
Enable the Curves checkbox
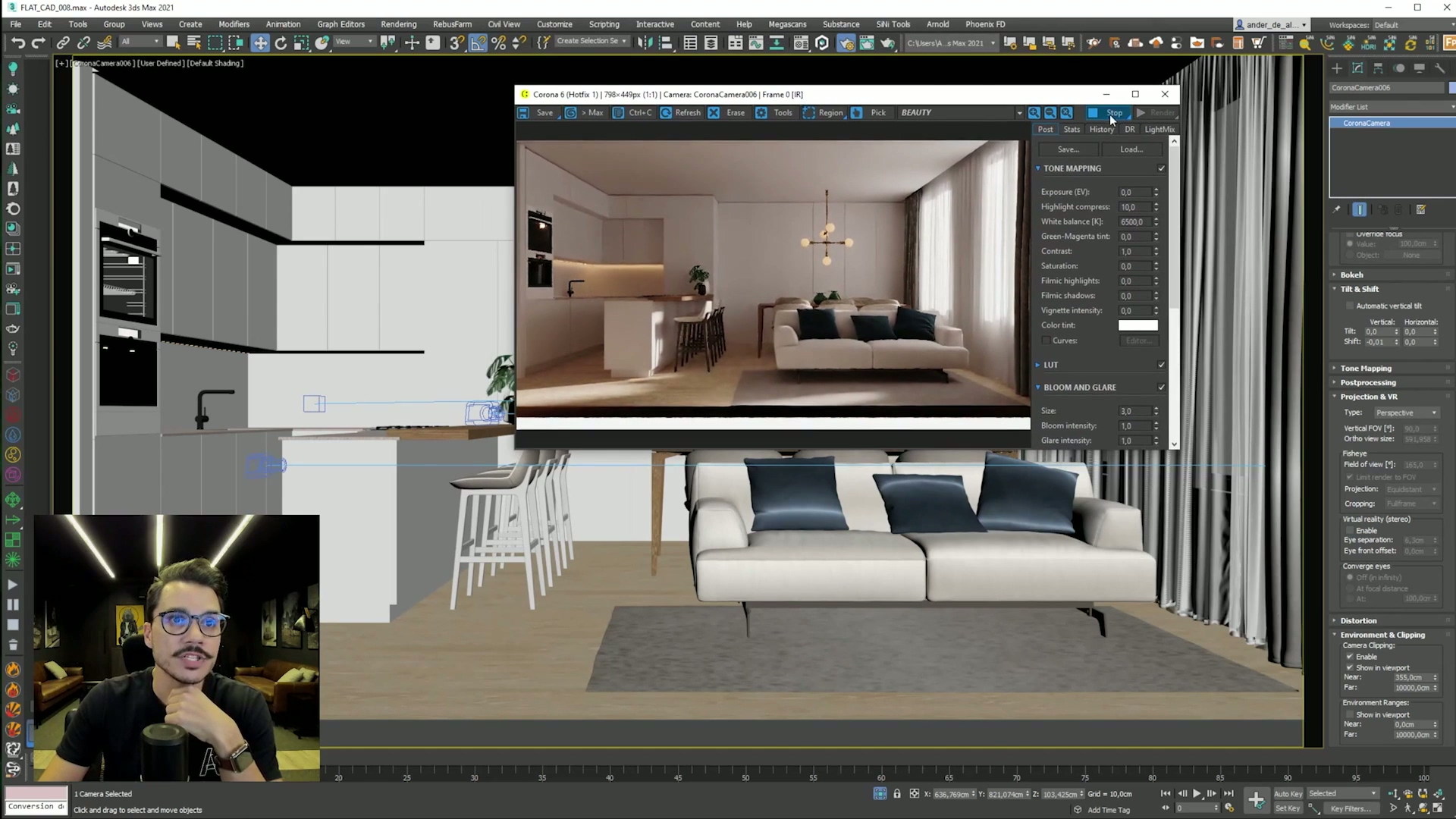[1046, 340]
